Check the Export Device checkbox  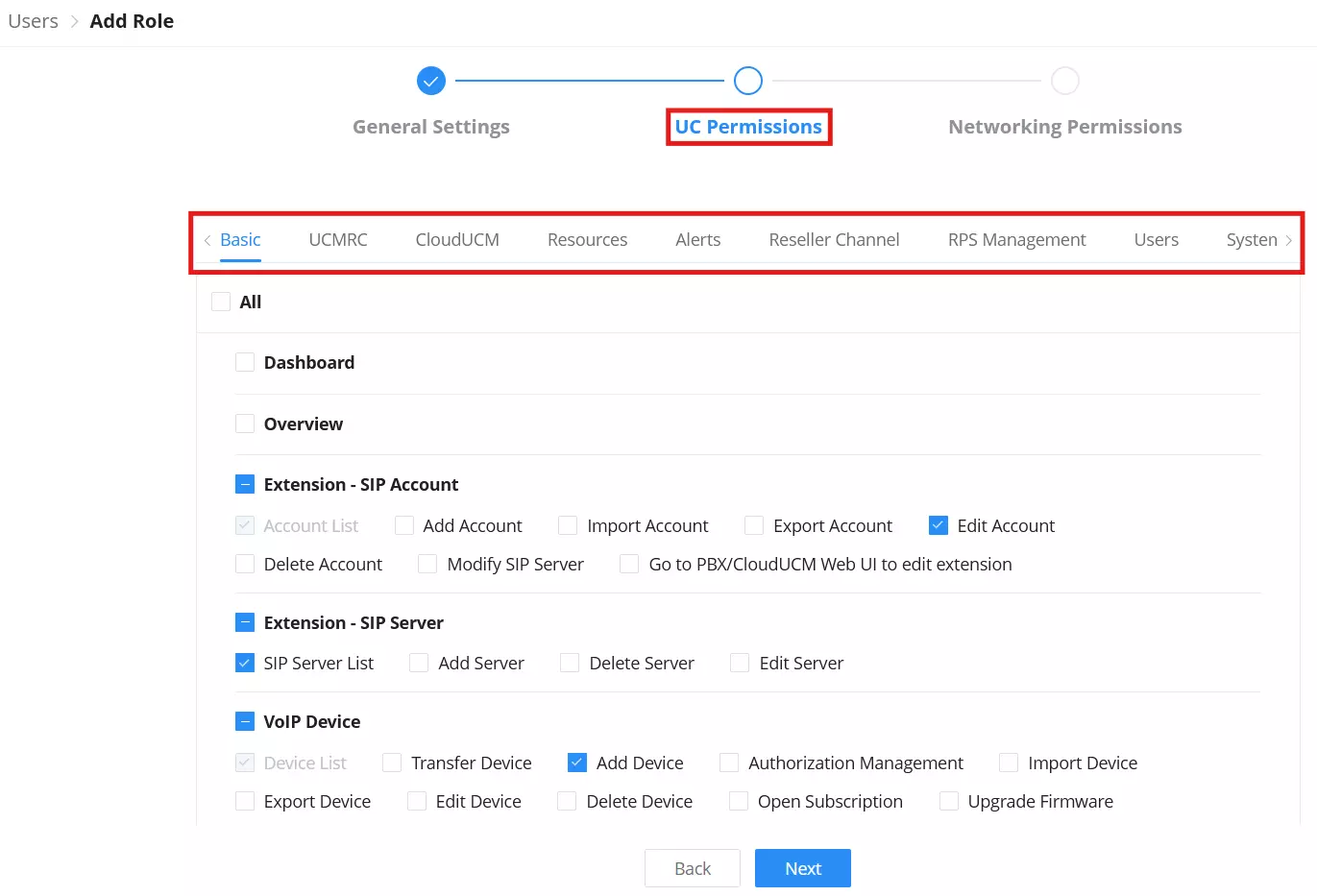click(245, 801)
